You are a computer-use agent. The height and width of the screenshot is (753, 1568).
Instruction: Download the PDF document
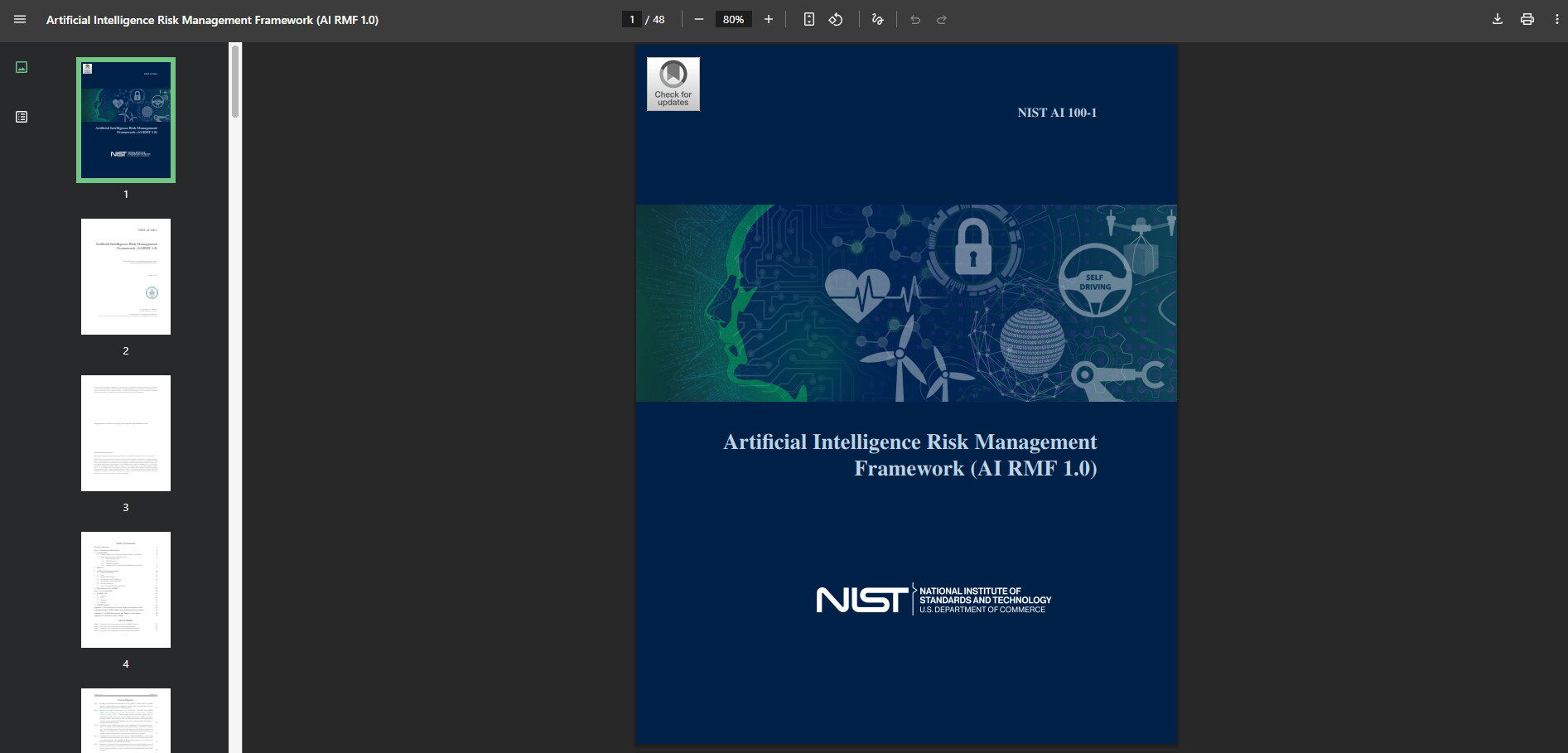click(1498, 19)
